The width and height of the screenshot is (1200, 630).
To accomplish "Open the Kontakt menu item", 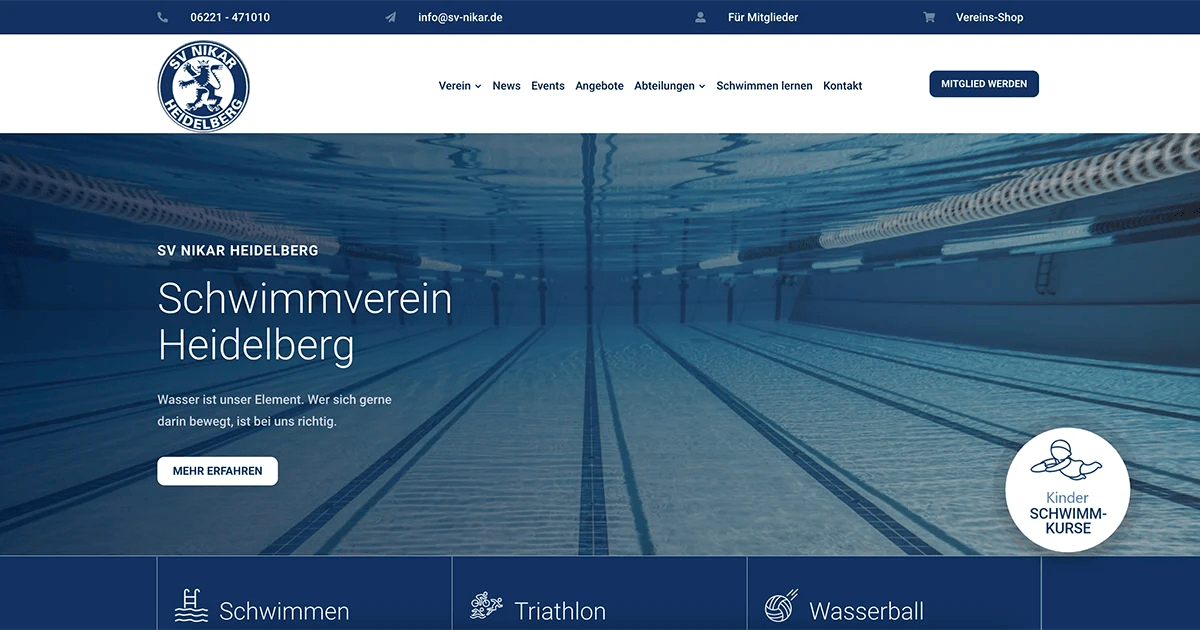I will point(843,86).
